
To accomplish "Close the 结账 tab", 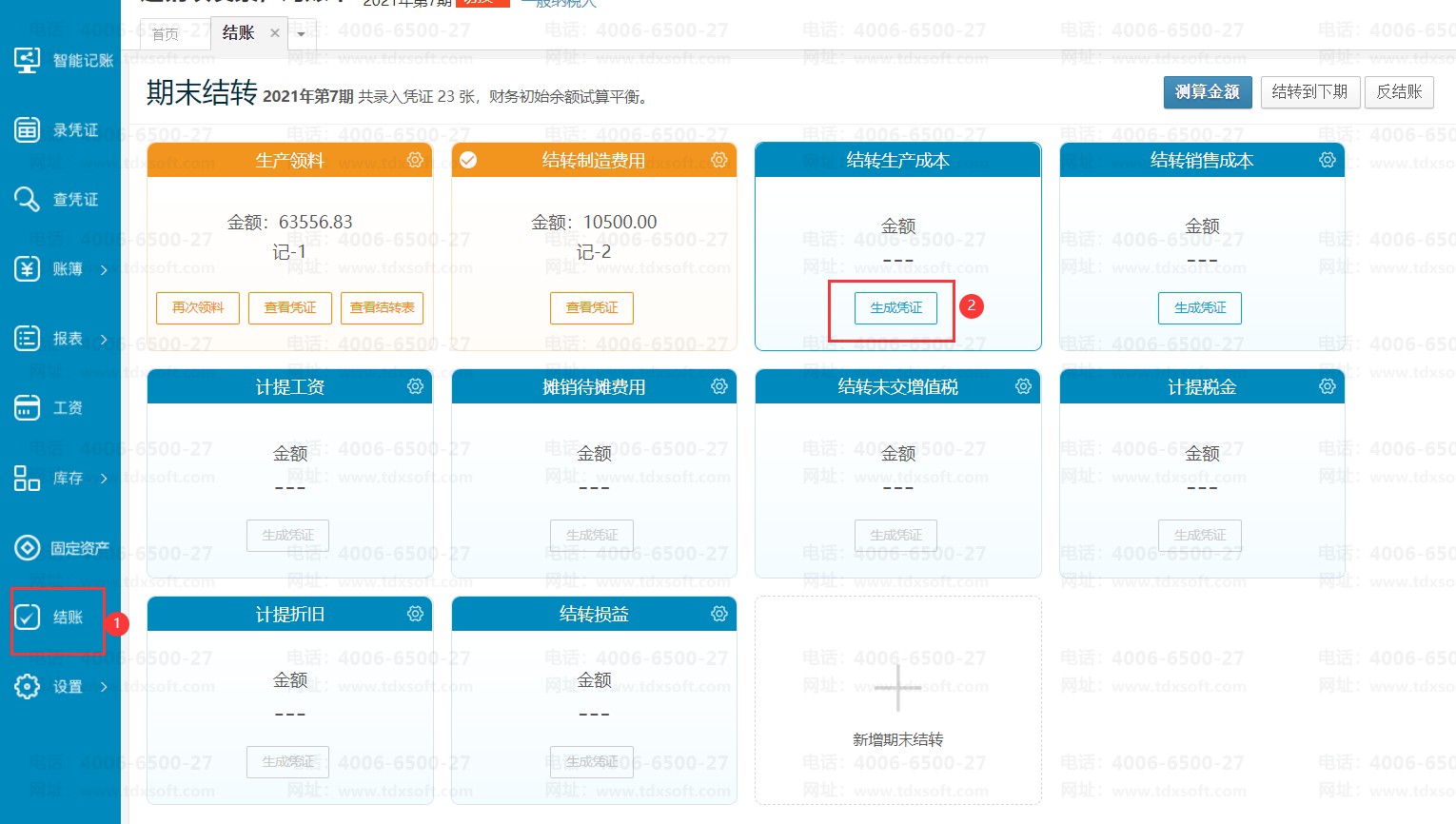I will tap(275, 33).
